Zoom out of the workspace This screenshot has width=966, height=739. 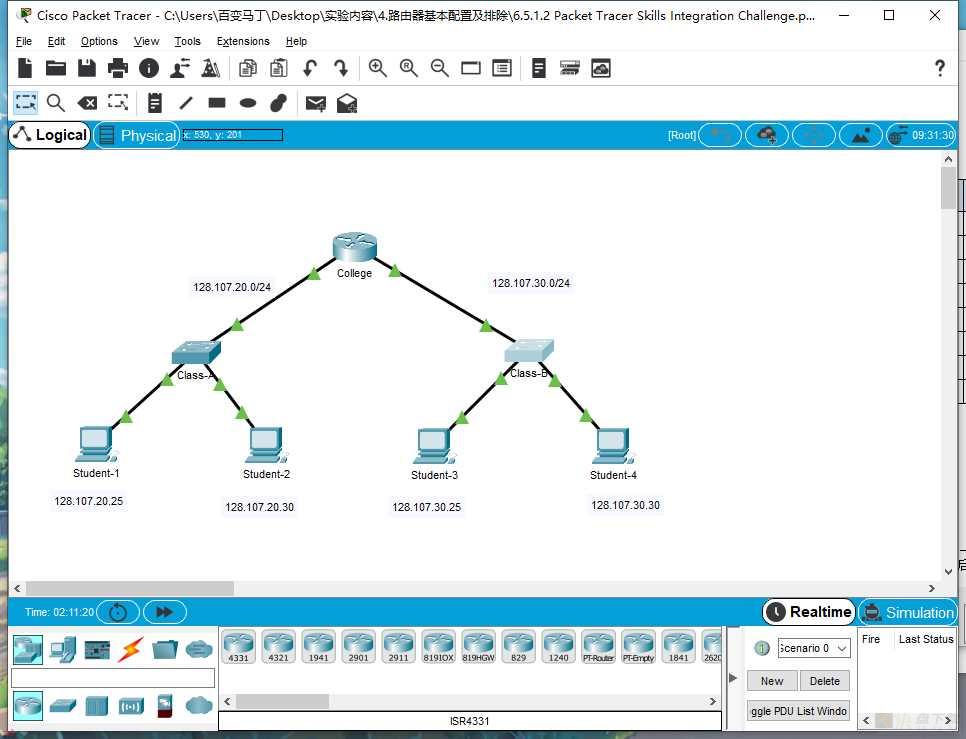pyautogui.click(x=440, y=68)
